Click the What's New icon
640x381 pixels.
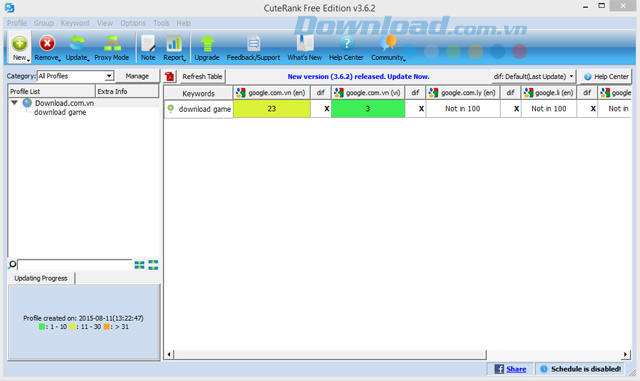304,43
